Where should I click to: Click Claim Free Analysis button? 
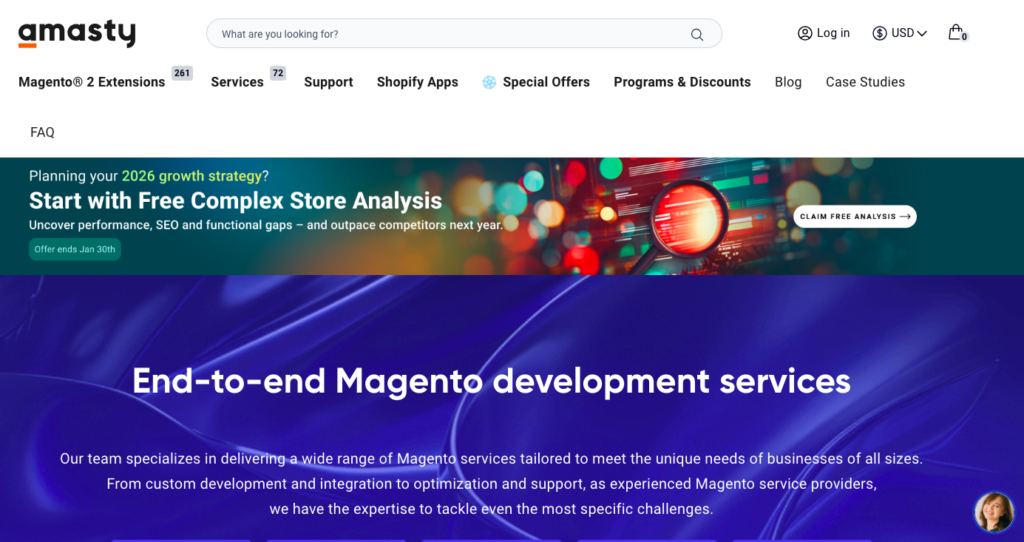click(x=855, y=217)
